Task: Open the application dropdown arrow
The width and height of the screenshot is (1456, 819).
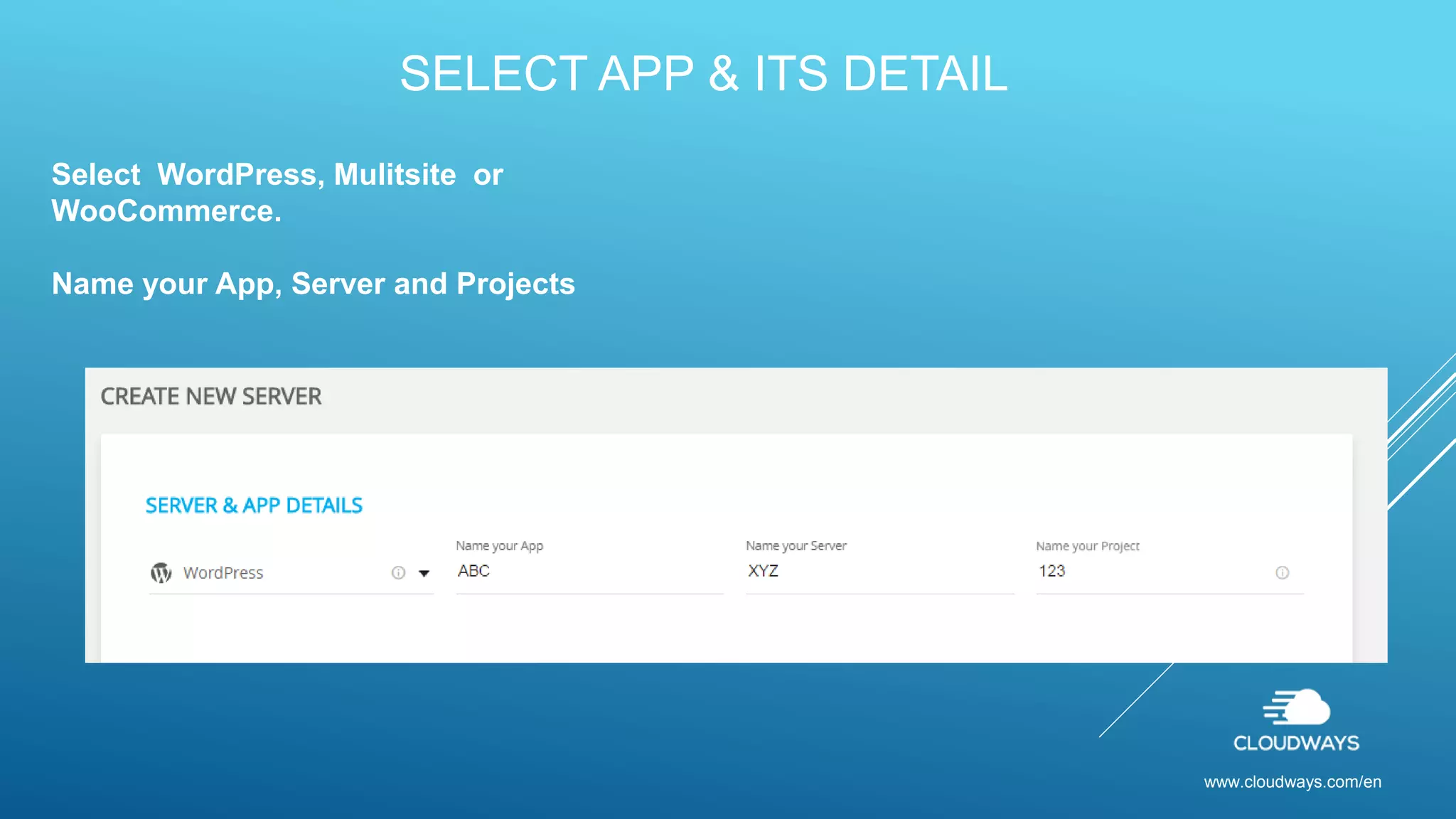Action: (424, 573)
